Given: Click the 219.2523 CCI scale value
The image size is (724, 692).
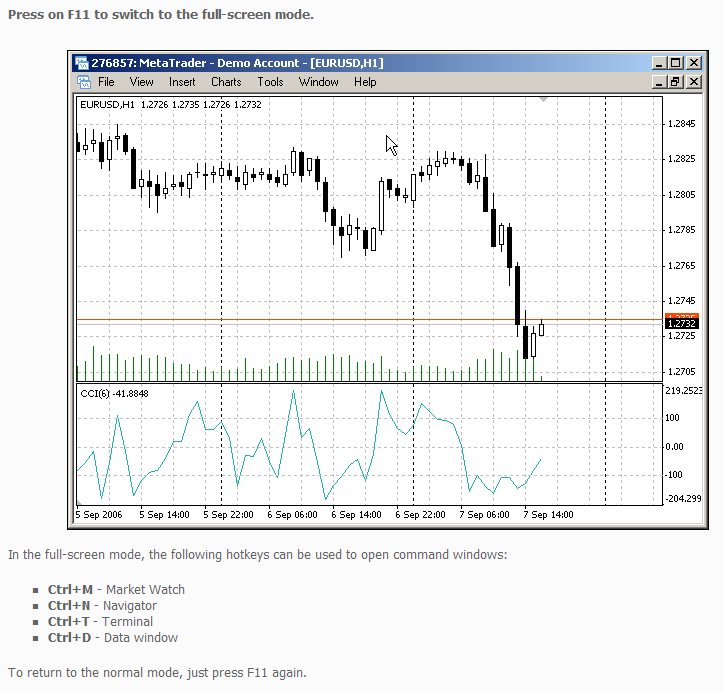Looking at the screenshot, I should click(x=683, y=391).
